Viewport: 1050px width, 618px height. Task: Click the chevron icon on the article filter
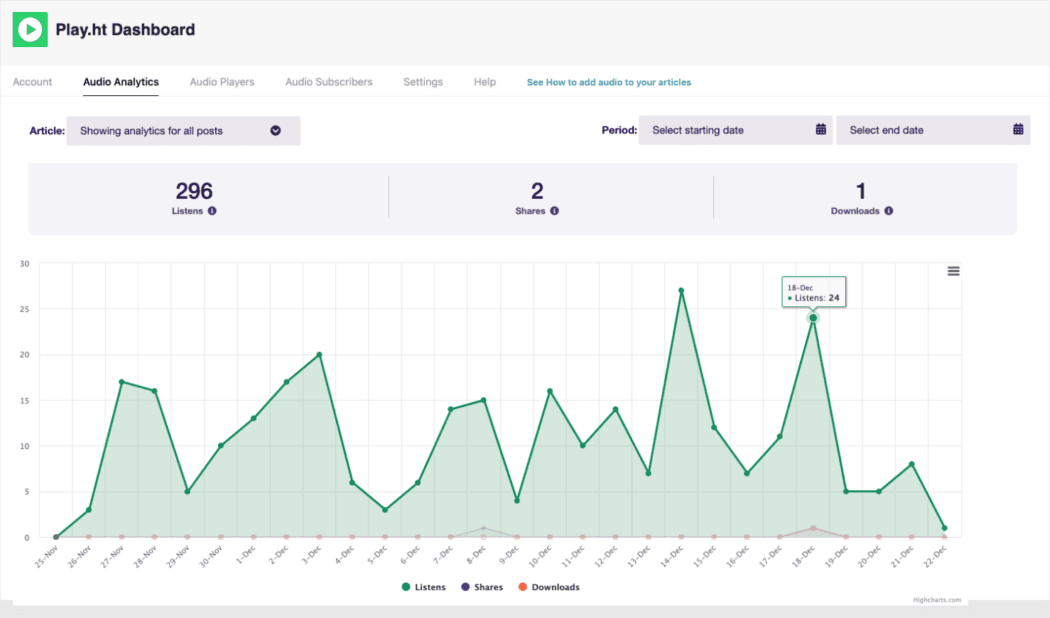pyautogui.click(x=276, y=129)
